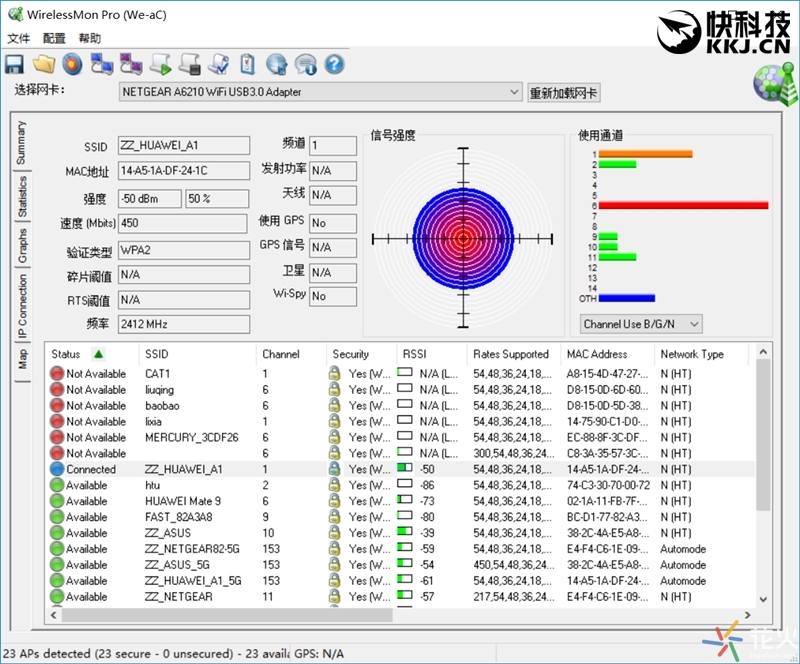
Task: Open the 帮助 menu
Action: click(90, 38)
